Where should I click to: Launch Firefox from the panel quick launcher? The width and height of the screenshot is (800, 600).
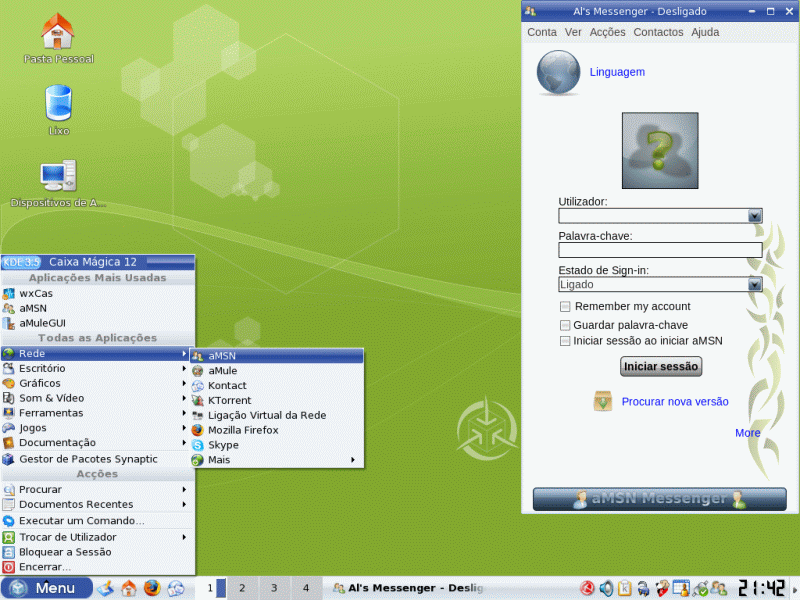point(152,588)
